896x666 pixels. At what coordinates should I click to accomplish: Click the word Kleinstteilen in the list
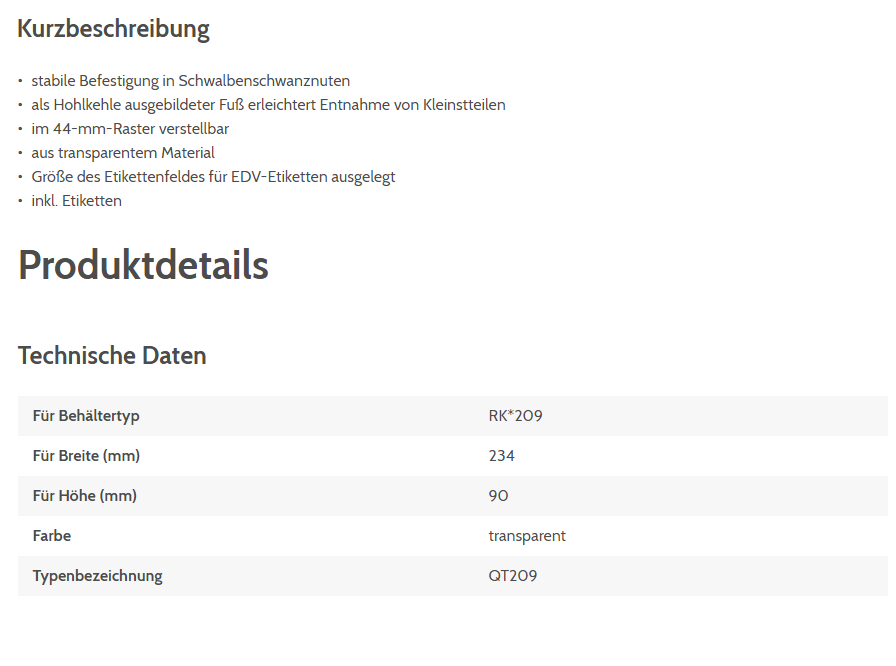point(464,105)
